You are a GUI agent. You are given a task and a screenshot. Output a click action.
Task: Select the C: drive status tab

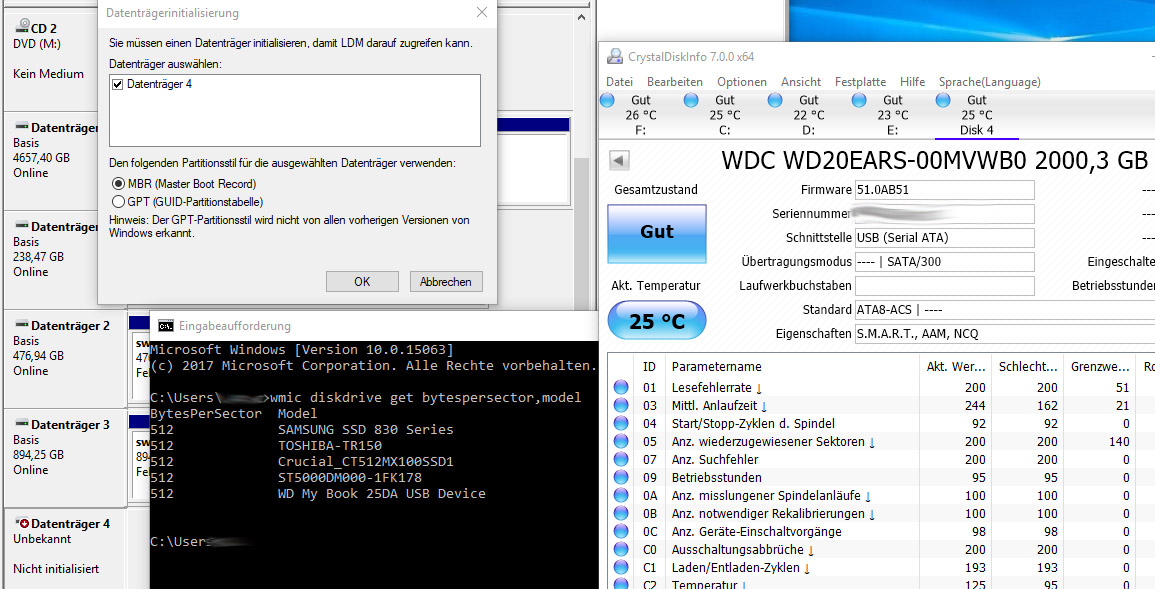pyautogui.click(x=725, y=115)
